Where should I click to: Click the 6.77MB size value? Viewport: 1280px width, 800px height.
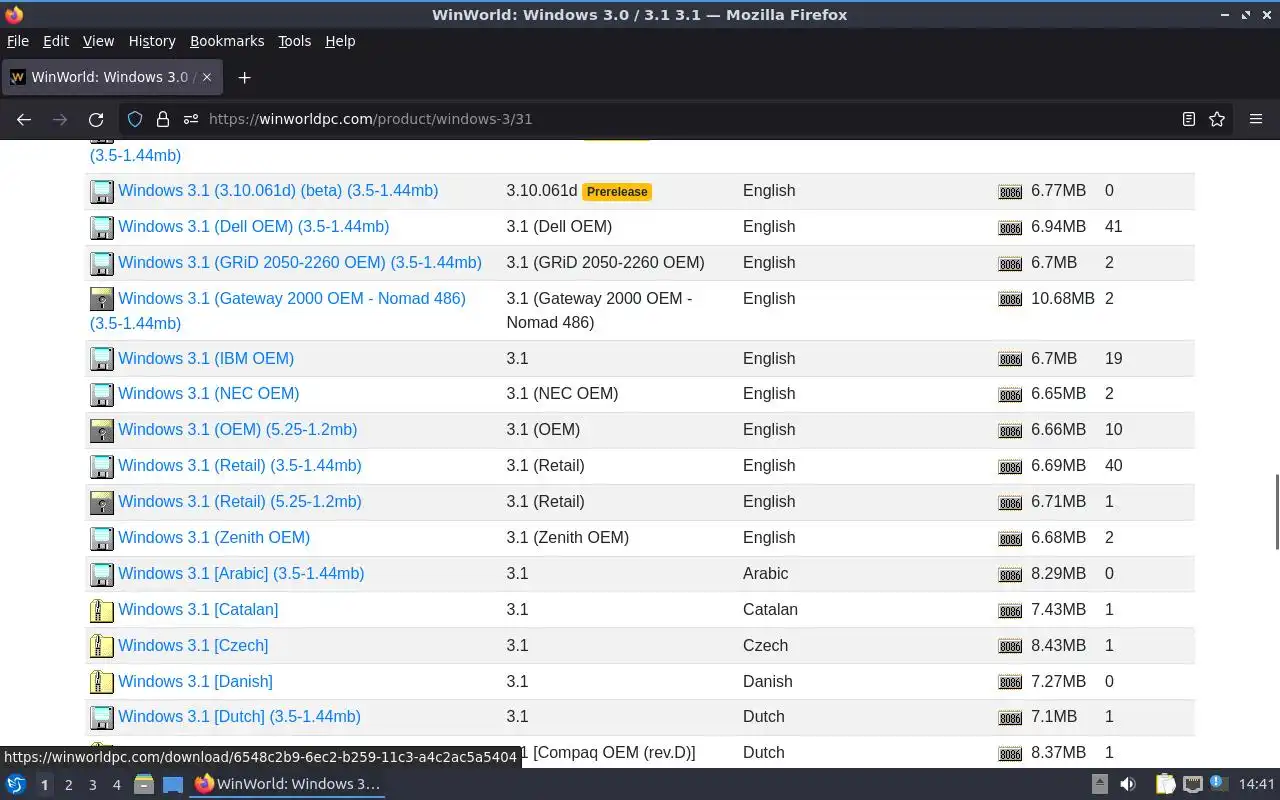click(1058, 190)
